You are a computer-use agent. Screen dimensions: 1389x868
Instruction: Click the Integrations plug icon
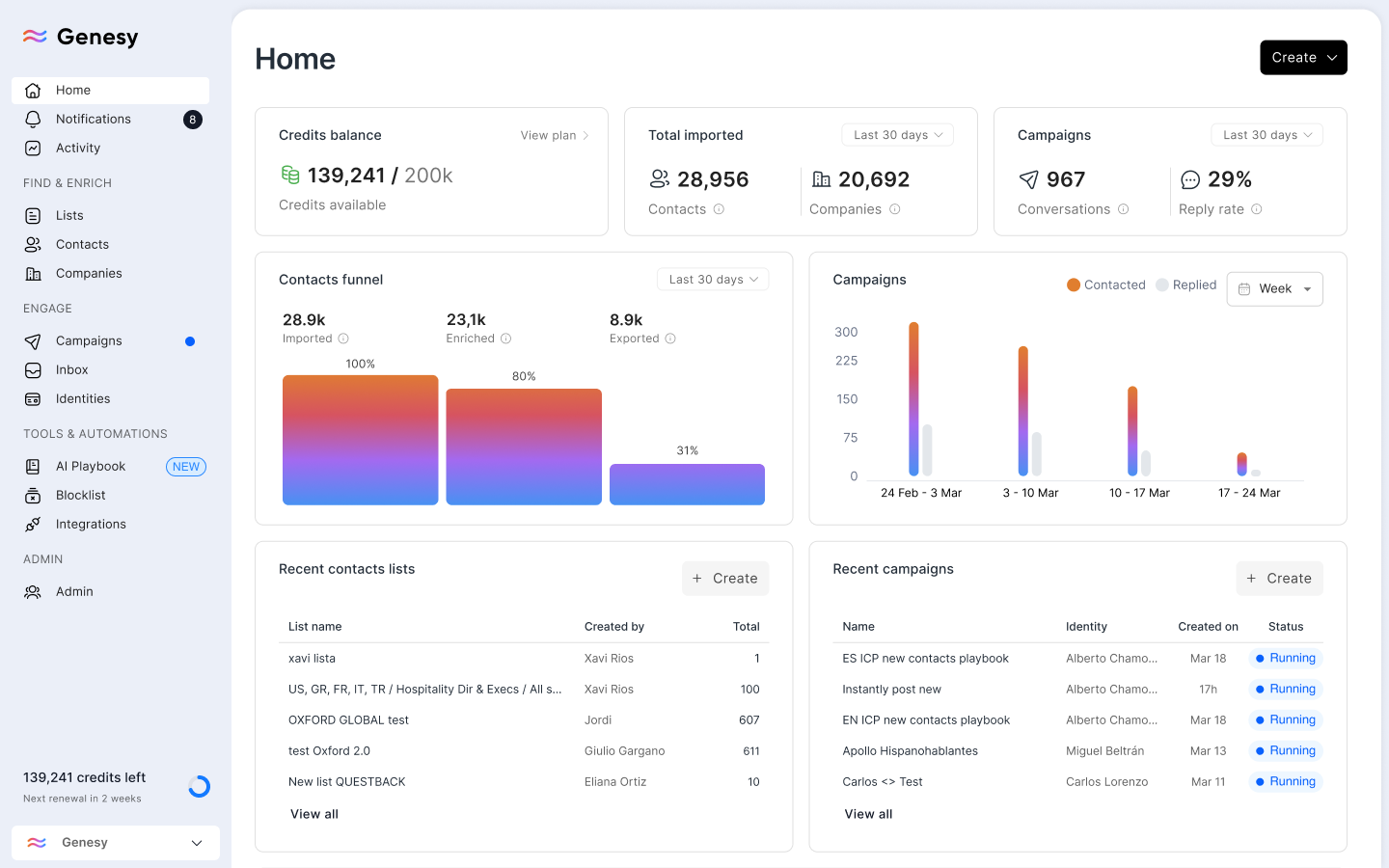pos(33,525)
